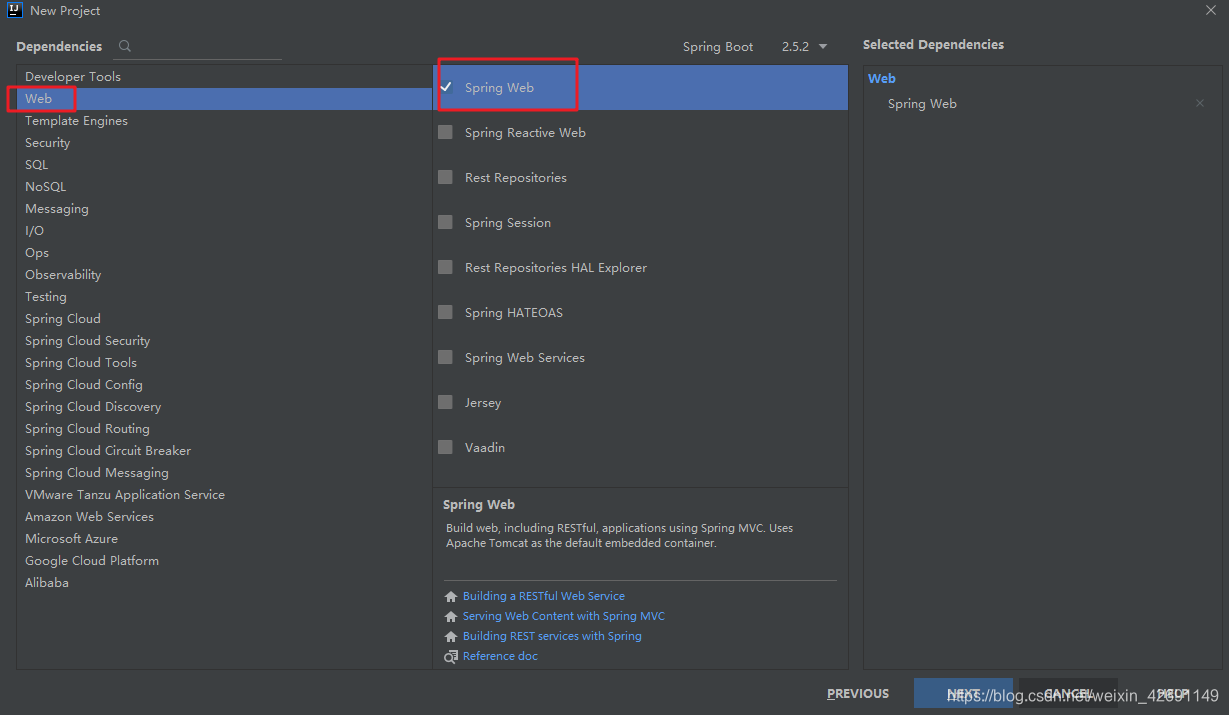Select the Developer Tools category

pos(224,77)
